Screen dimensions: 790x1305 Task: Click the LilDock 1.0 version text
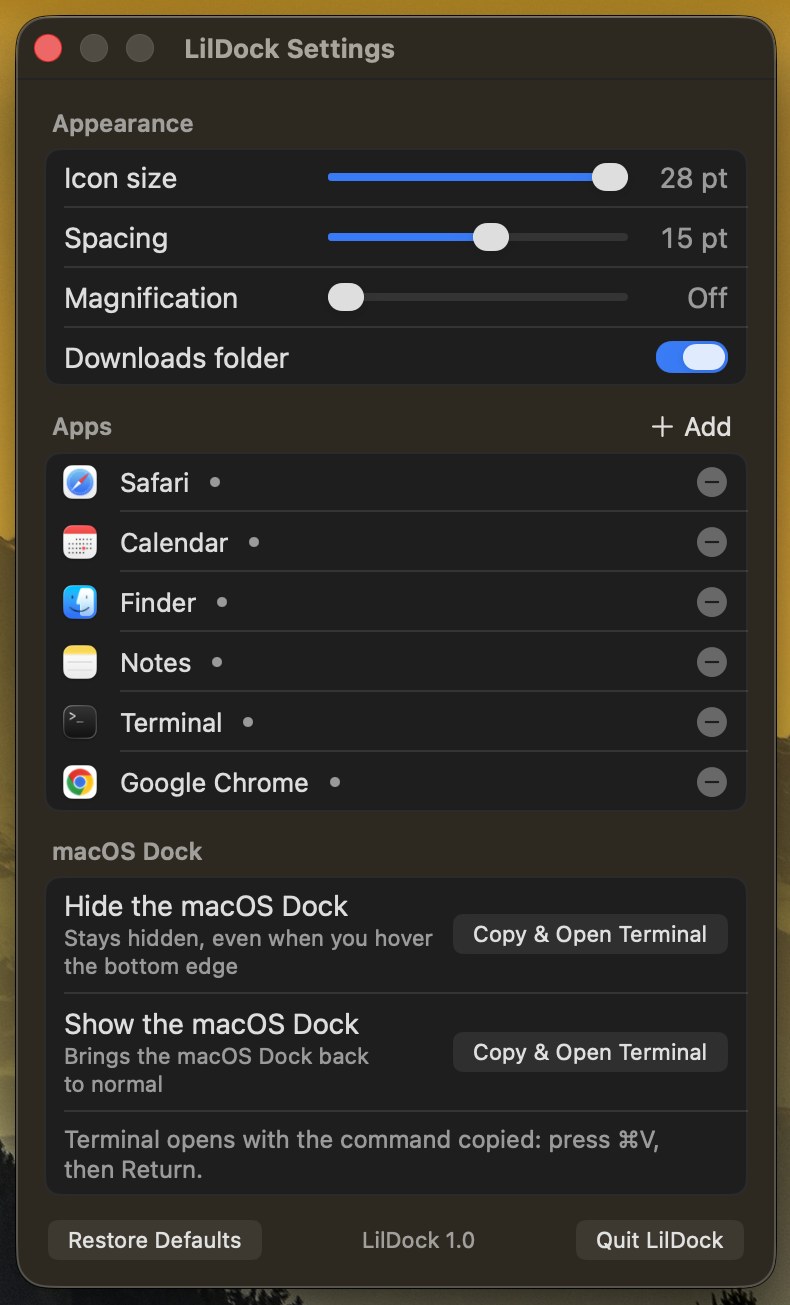pyautogui.click(x=418, y=1240)
